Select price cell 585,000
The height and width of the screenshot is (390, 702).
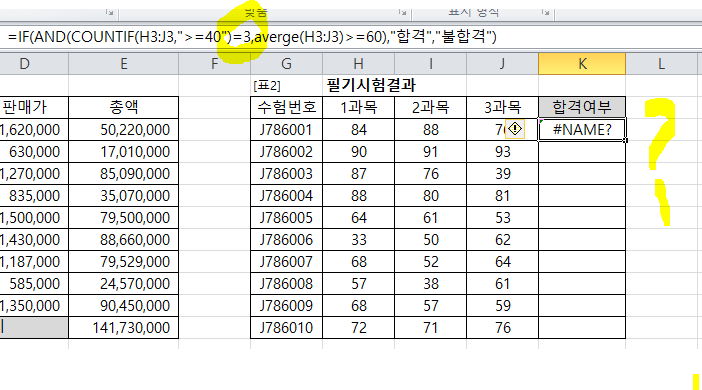click(34, 283)
